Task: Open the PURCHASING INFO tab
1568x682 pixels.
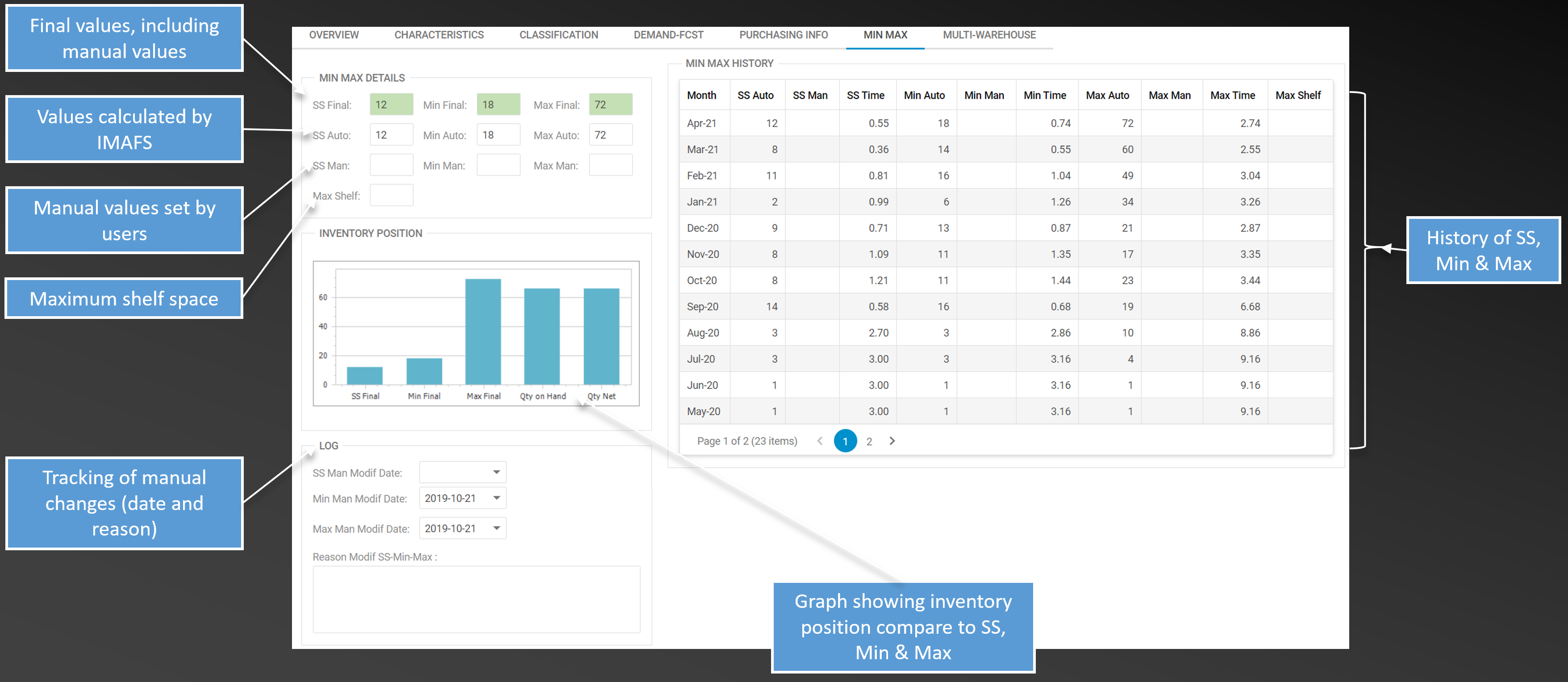Action: pos(783,35)
